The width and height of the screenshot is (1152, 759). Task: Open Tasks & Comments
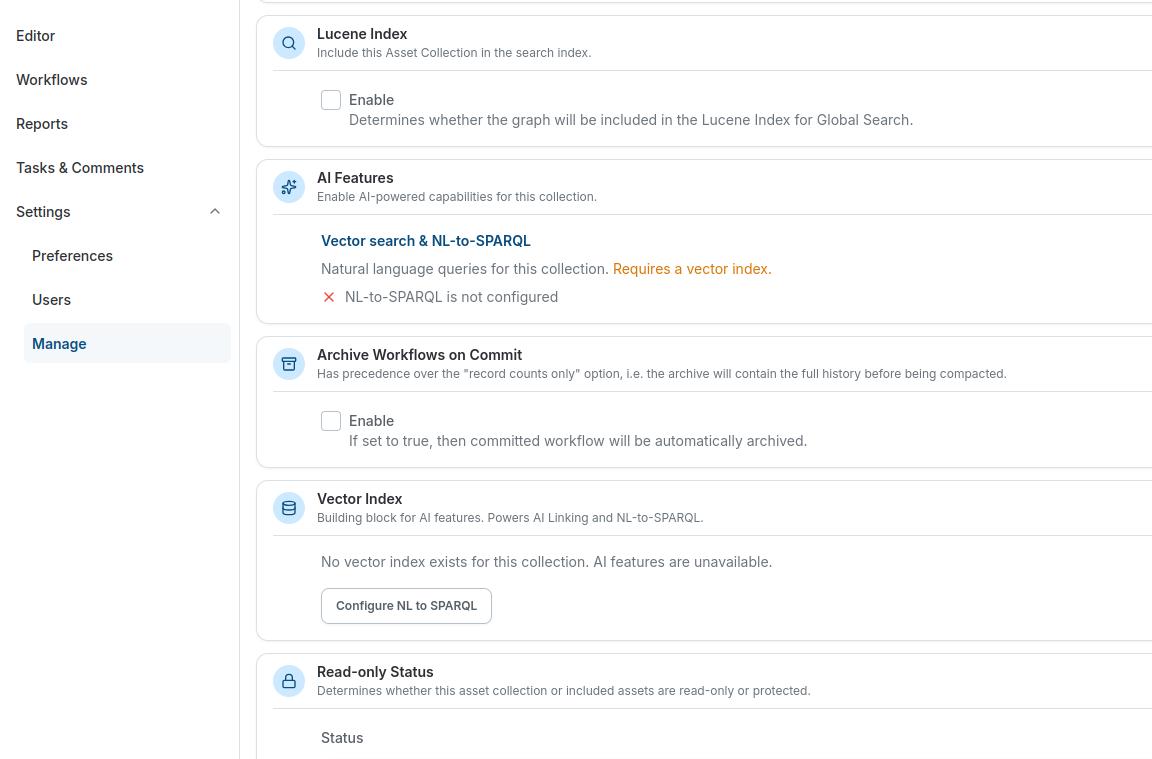(80, 168)
